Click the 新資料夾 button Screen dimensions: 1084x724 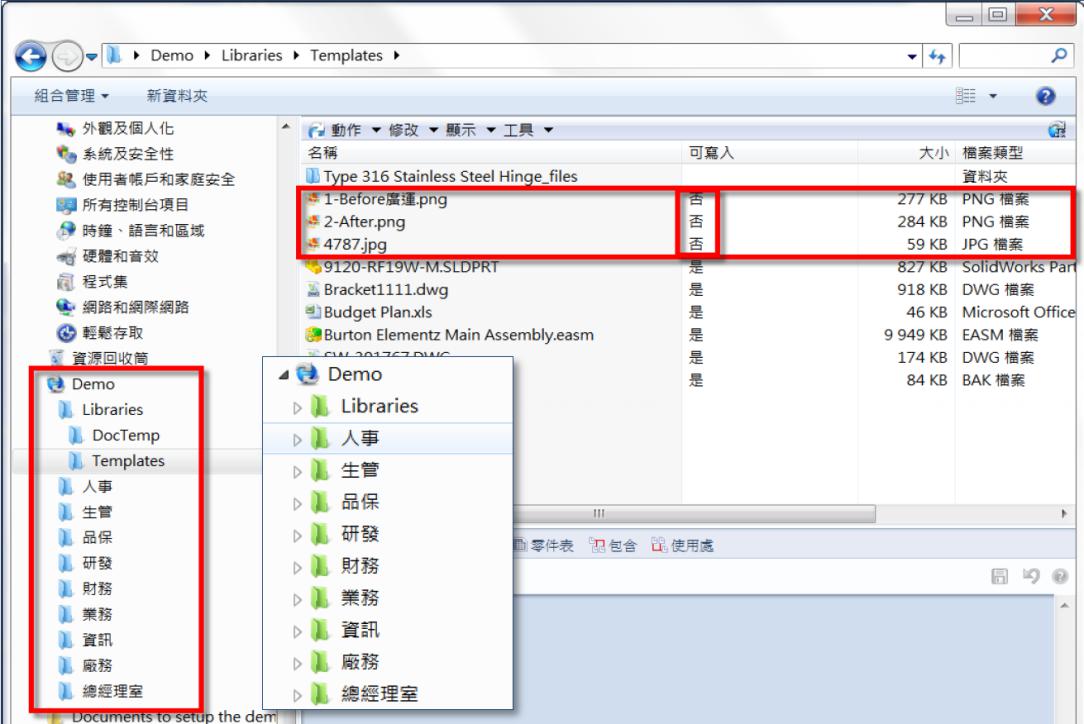tap(177, 95)
